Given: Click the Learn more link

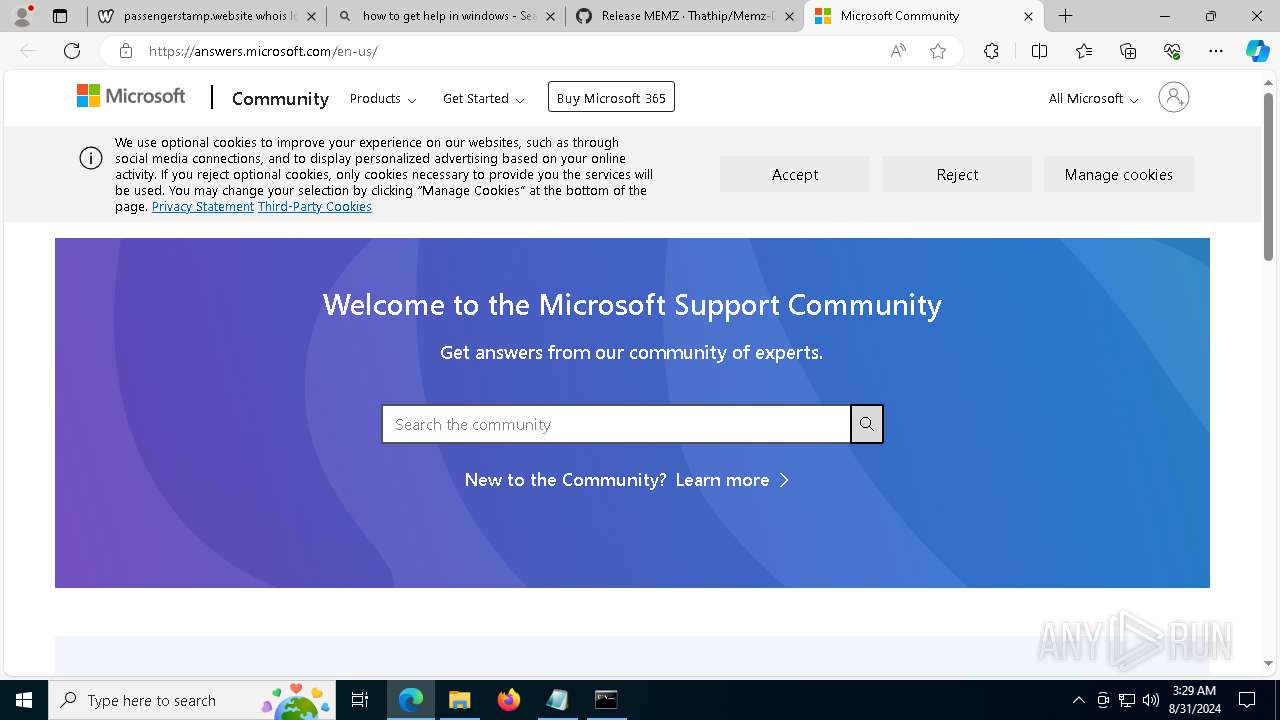Looking at the screenshot, I should coord(732,480).
